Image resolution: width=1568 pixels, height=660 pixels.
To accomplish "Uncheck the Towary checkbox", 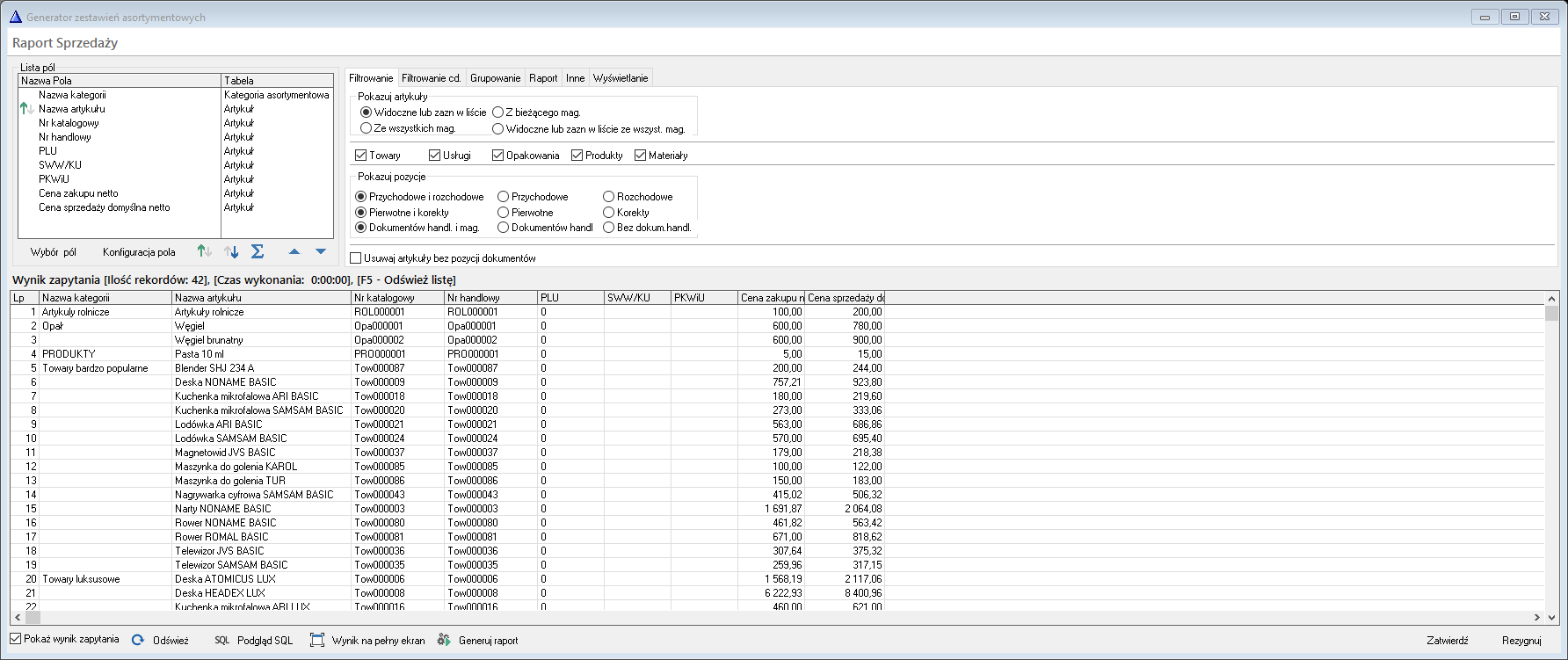I will point(360,156).
